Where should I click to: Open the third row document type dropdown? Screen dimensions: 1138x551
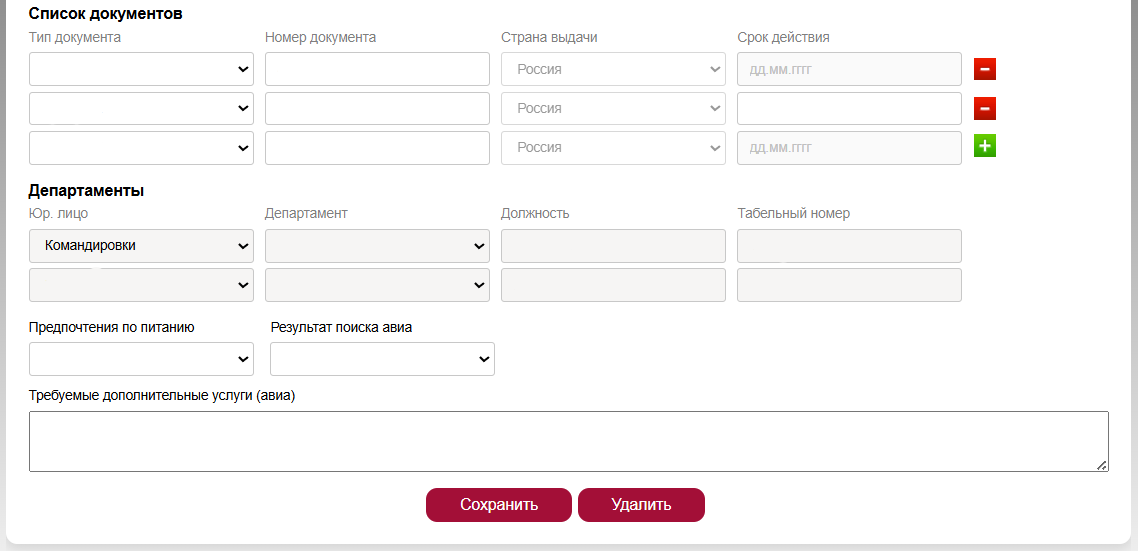[x=142, y=147]
